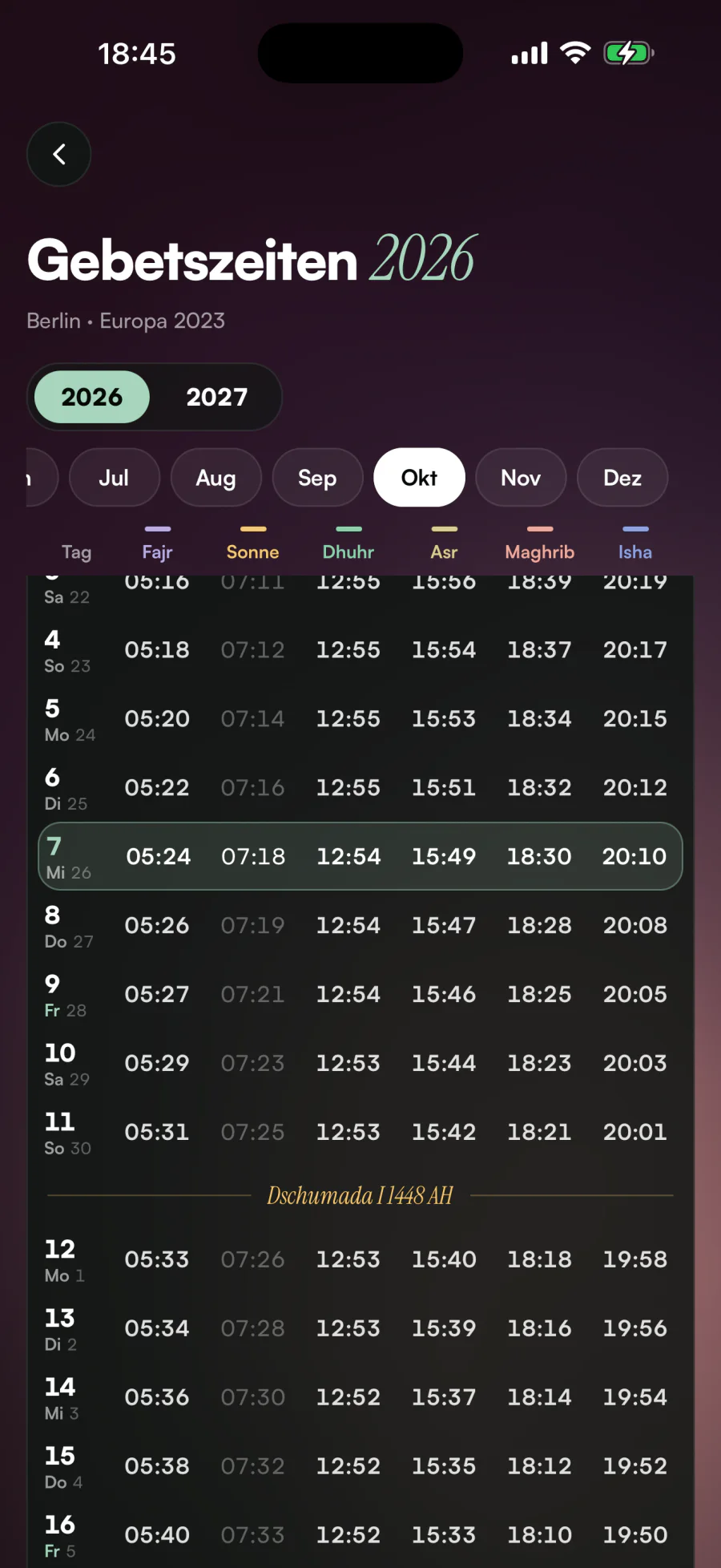Switch year toggle to 2026
The width and height of the screenshot is (721, 1568).
92,397
